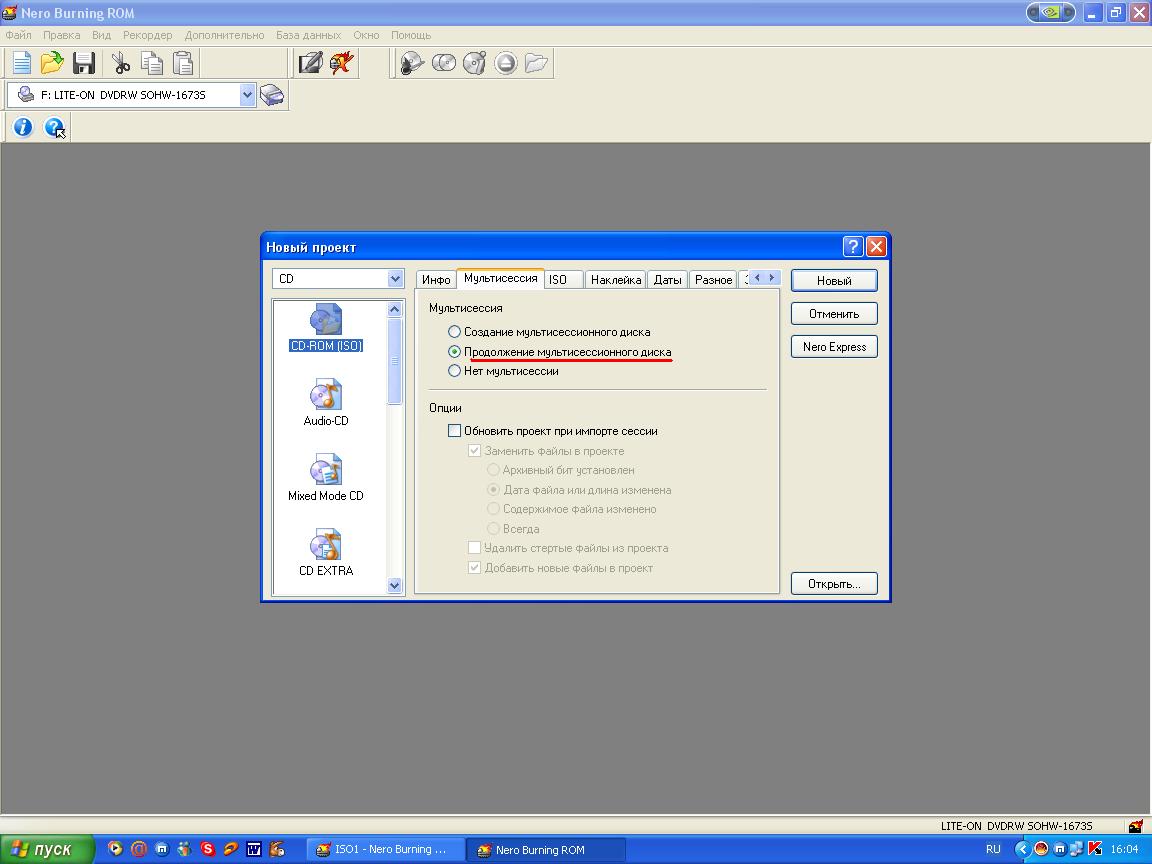Click the Skype quick launch icon
Image resolution: width=1152 pixels, height=864 pixels.
pyautogui.click(x=207, y=849)
